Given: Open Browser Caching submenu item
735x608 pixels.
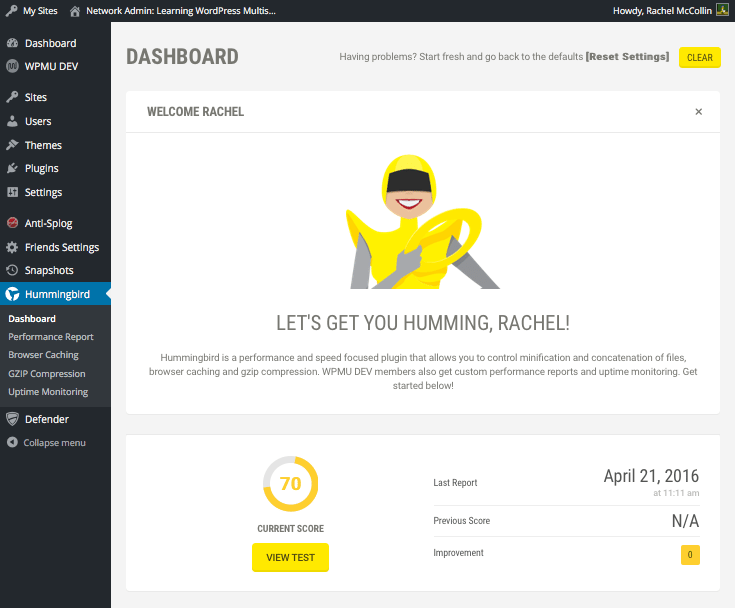Looking at the screenshot, I should coord(43,355).
